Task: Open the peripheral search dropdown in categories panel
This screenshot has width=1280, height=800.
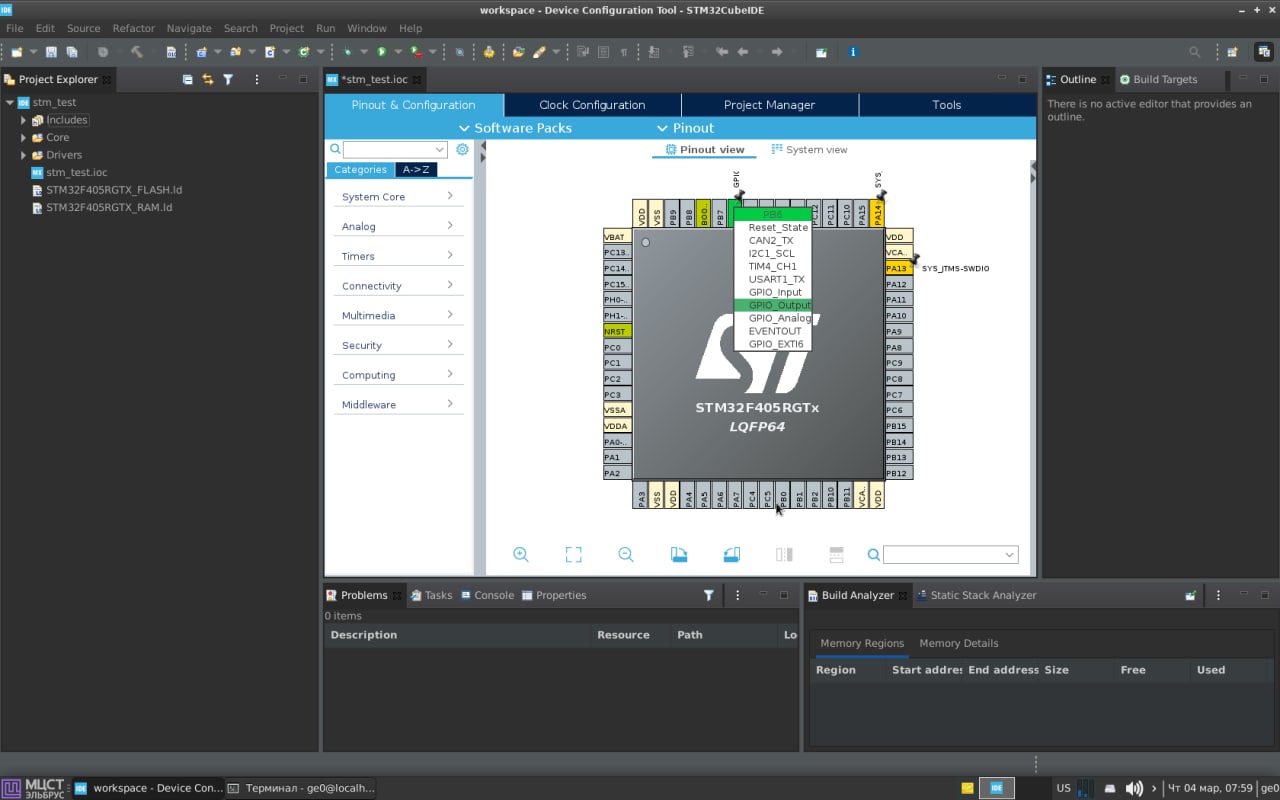Action: tap(394, 149)
